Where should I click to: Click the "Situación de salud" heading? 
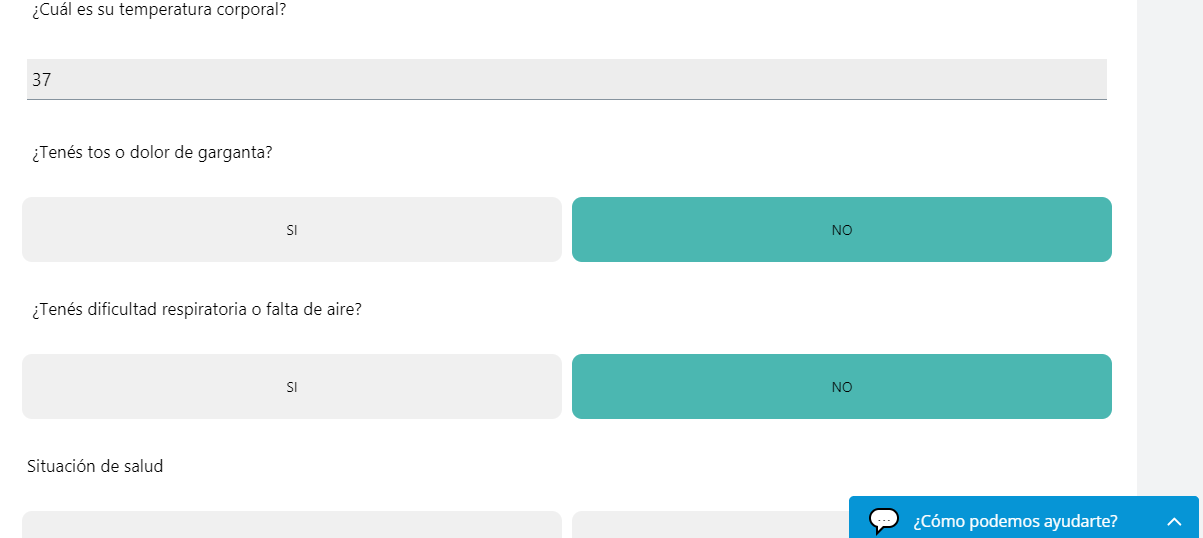tap(95, 466)
